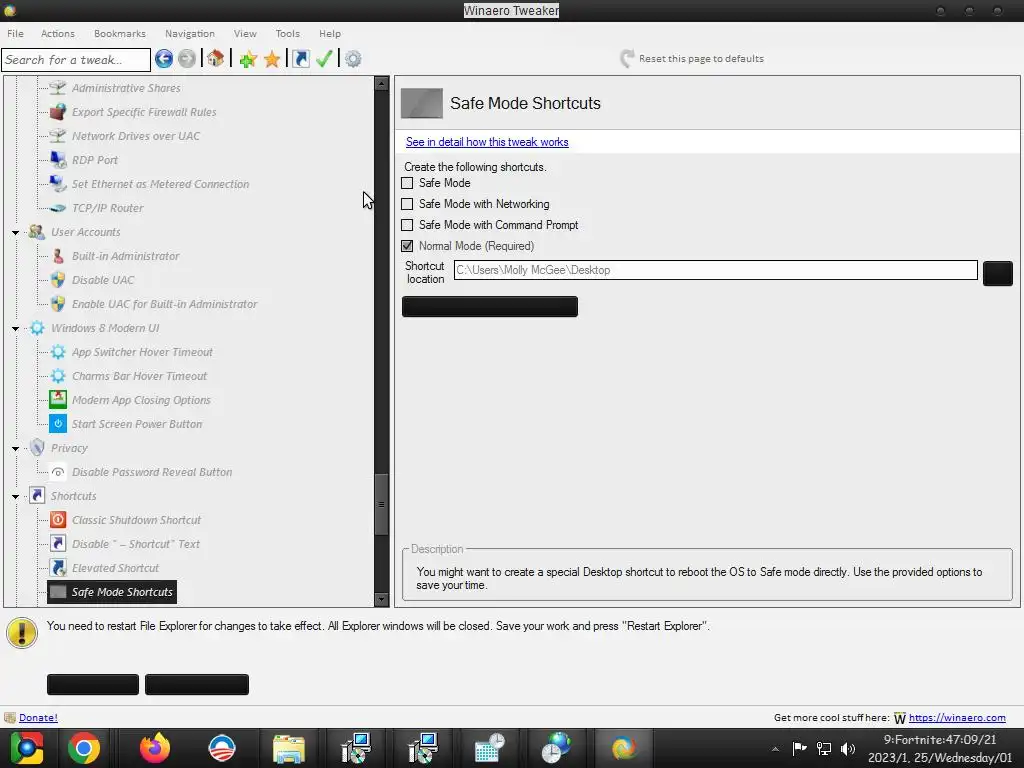1024x768 pixels.
Task: Open bookmarks using the yellow star icon
Action: [x=272, y=59]
